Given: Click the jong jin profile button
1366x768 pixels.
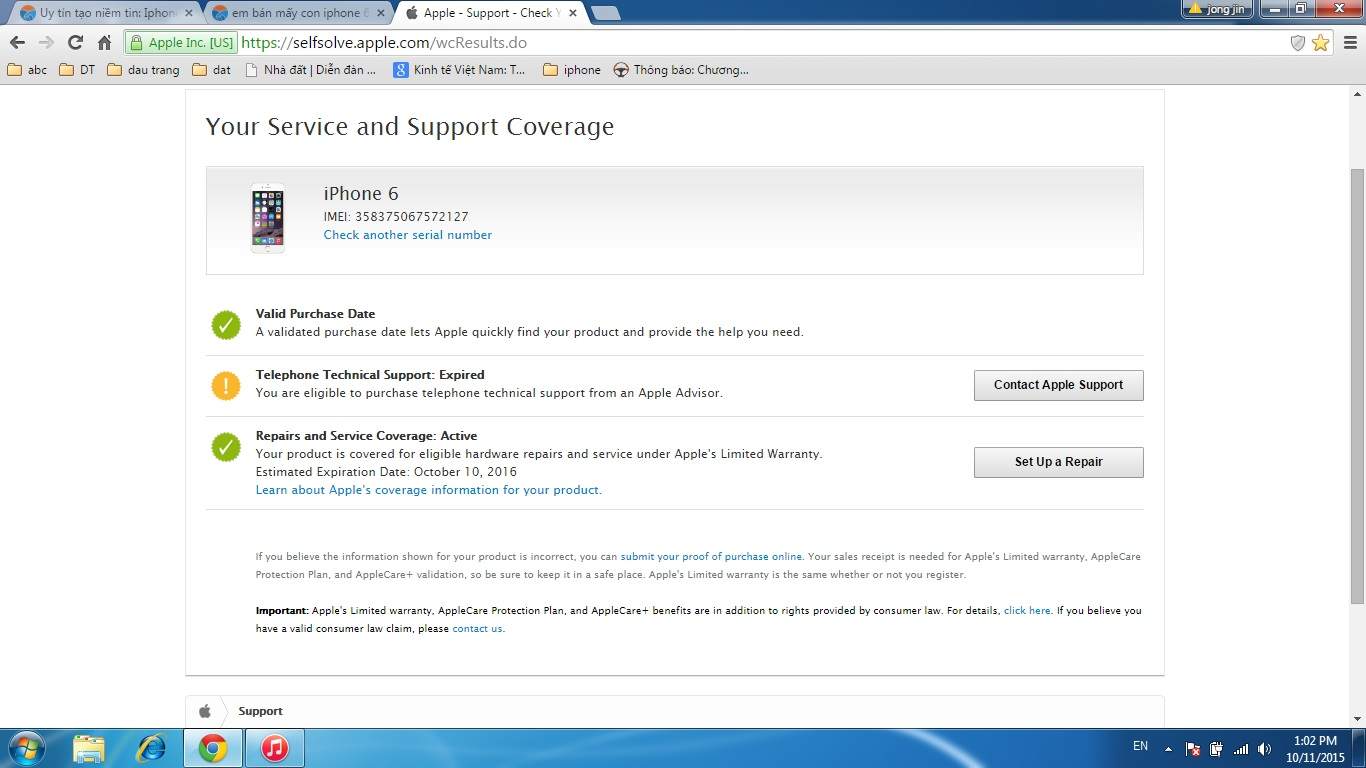Looking at the screenshot, I should click(1217, 9).
